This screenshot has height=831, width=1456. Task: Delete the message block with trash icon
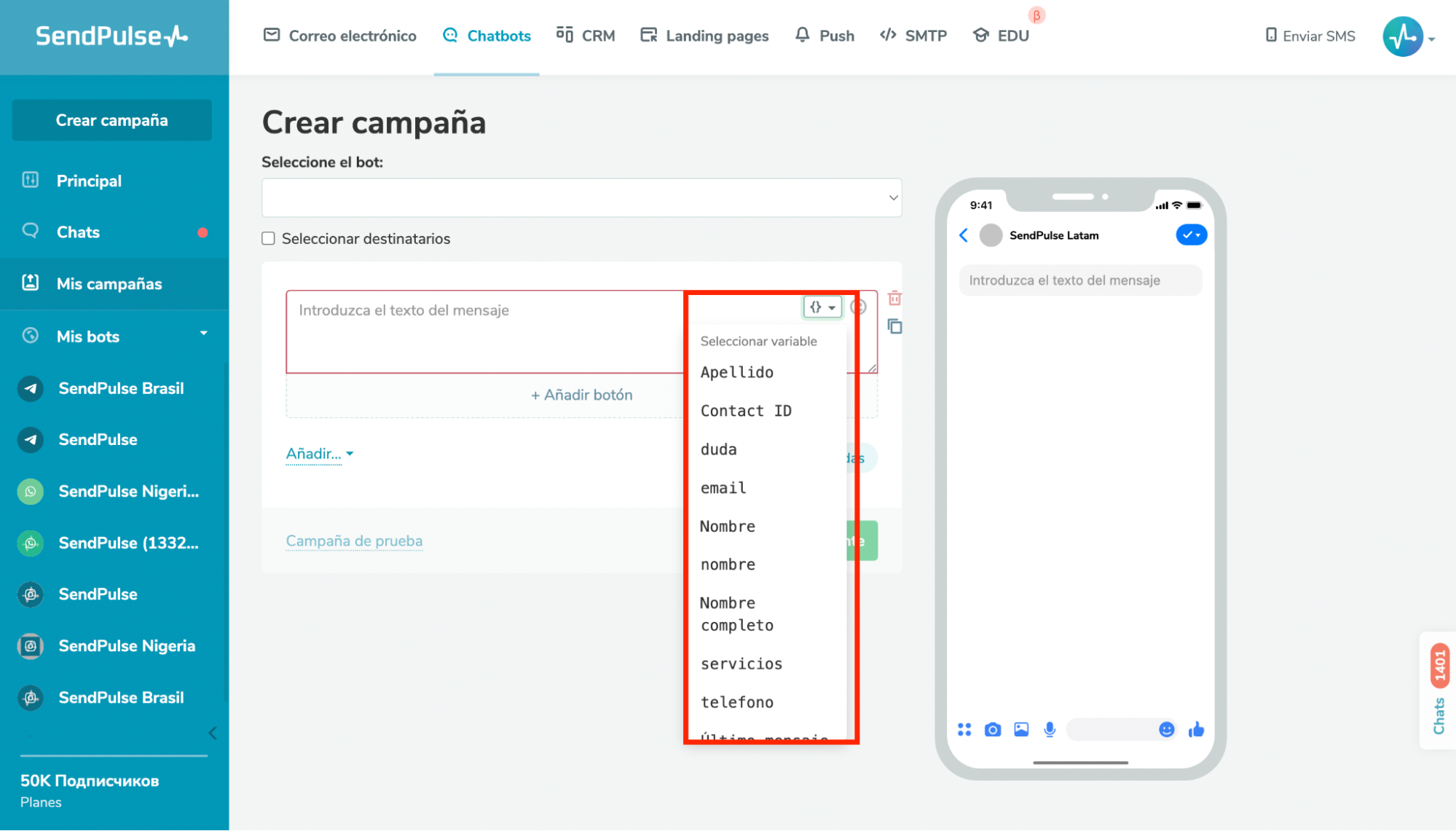895,298
